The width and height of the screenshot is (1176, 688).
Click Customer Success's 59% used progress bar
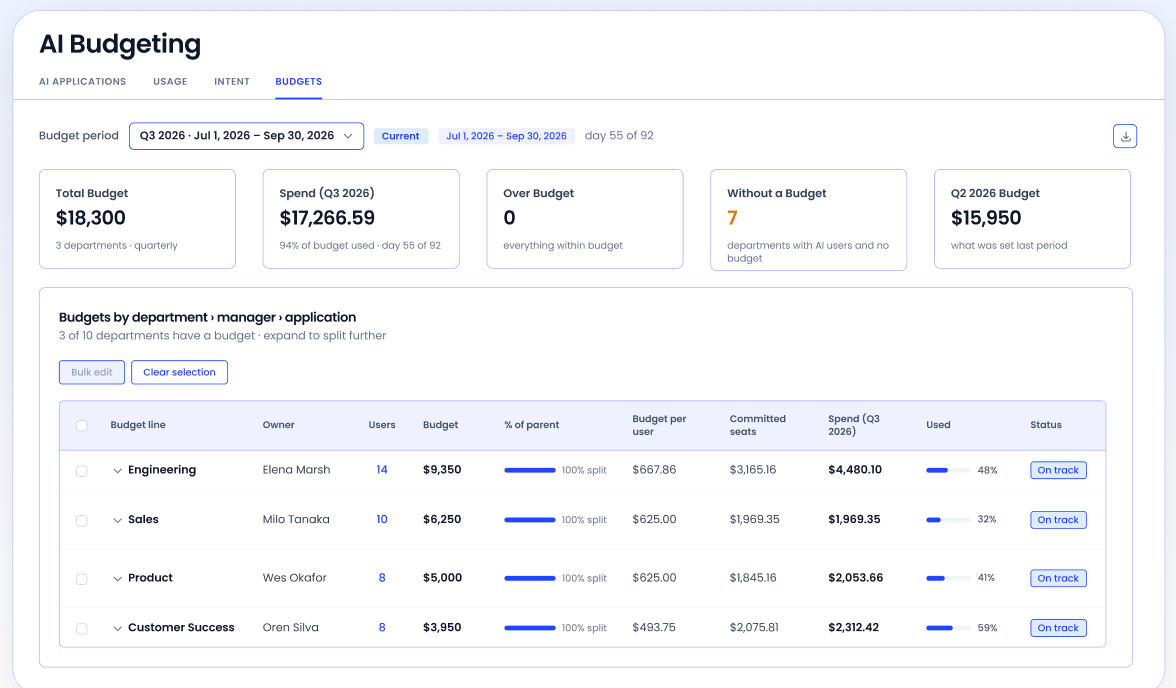point(948,628)
